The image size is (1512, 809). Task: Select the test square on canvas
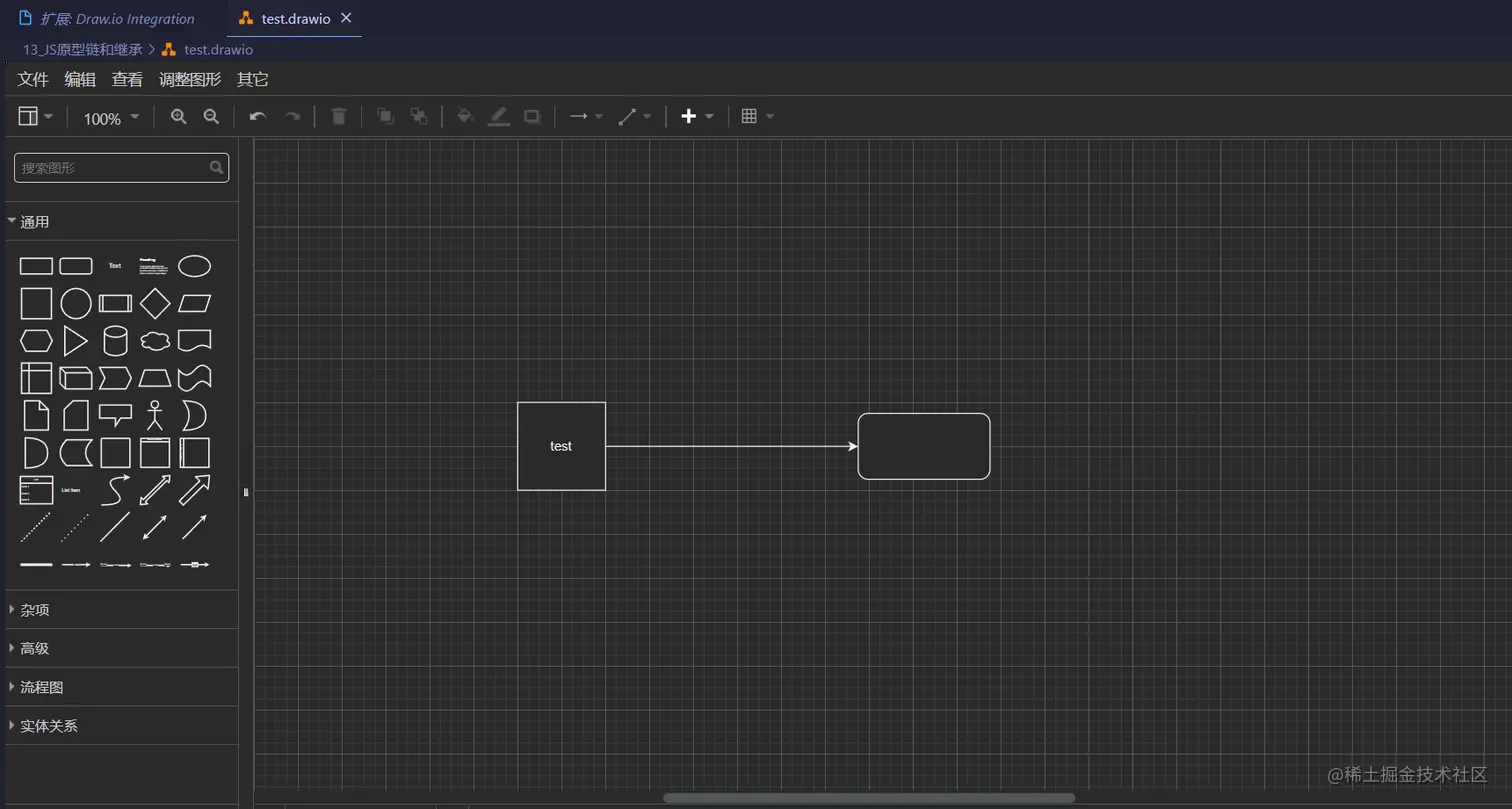[x=561, y=446]
